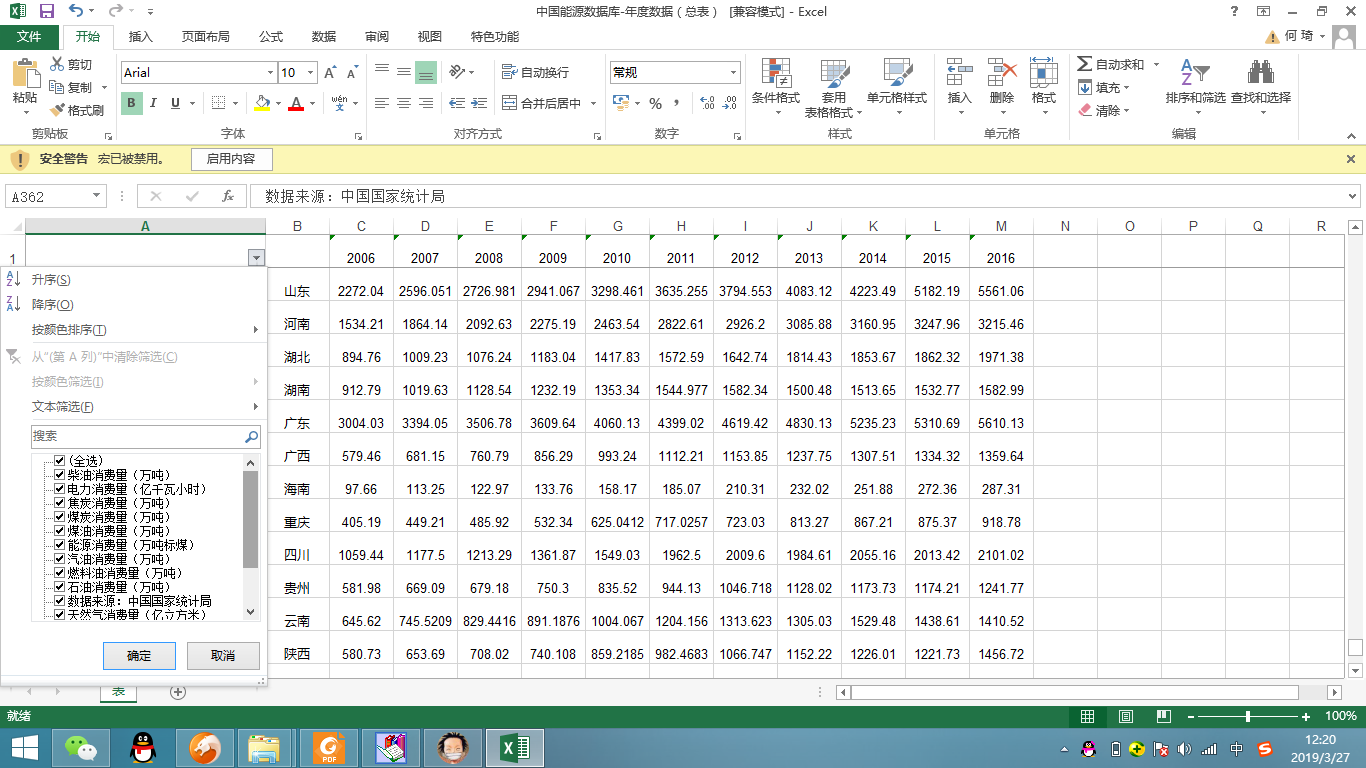Click the 确定 button in filter panel
1366x768 pixels.
click(139, 656)
